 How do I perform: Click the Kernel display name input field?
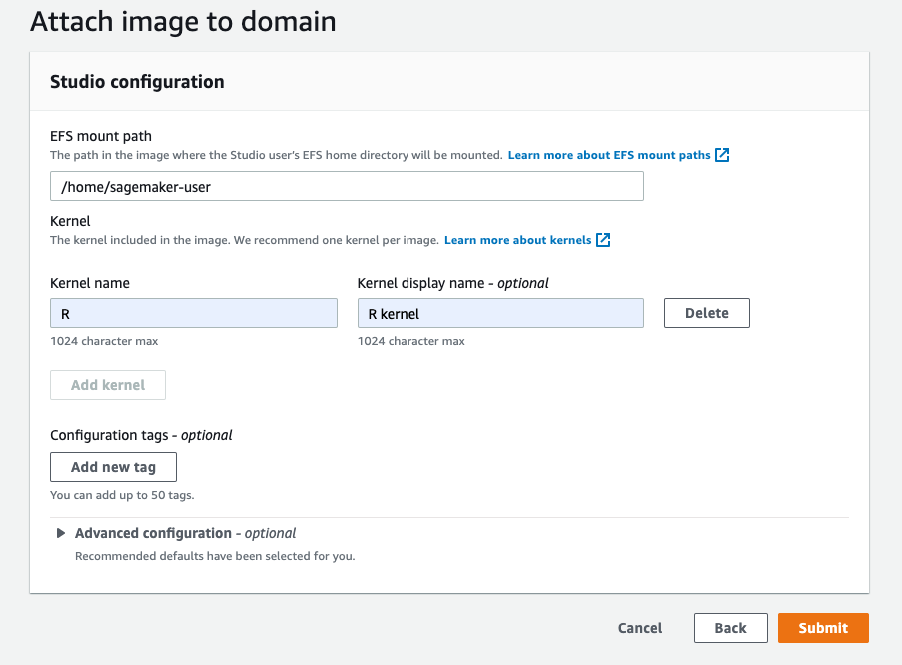point(500,313)
